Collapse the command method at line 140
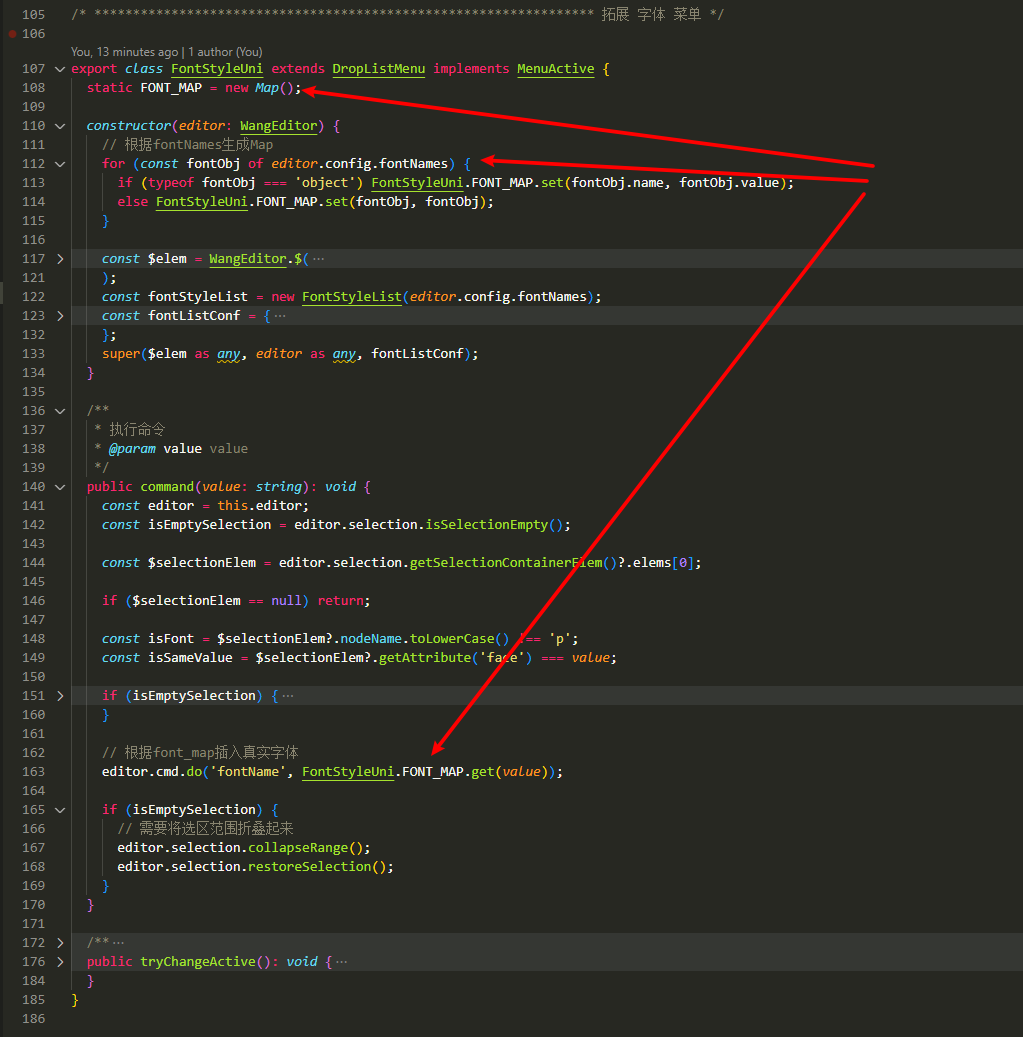The width and height of the screenshot is (1023, 1037). (x=60, y=487)
